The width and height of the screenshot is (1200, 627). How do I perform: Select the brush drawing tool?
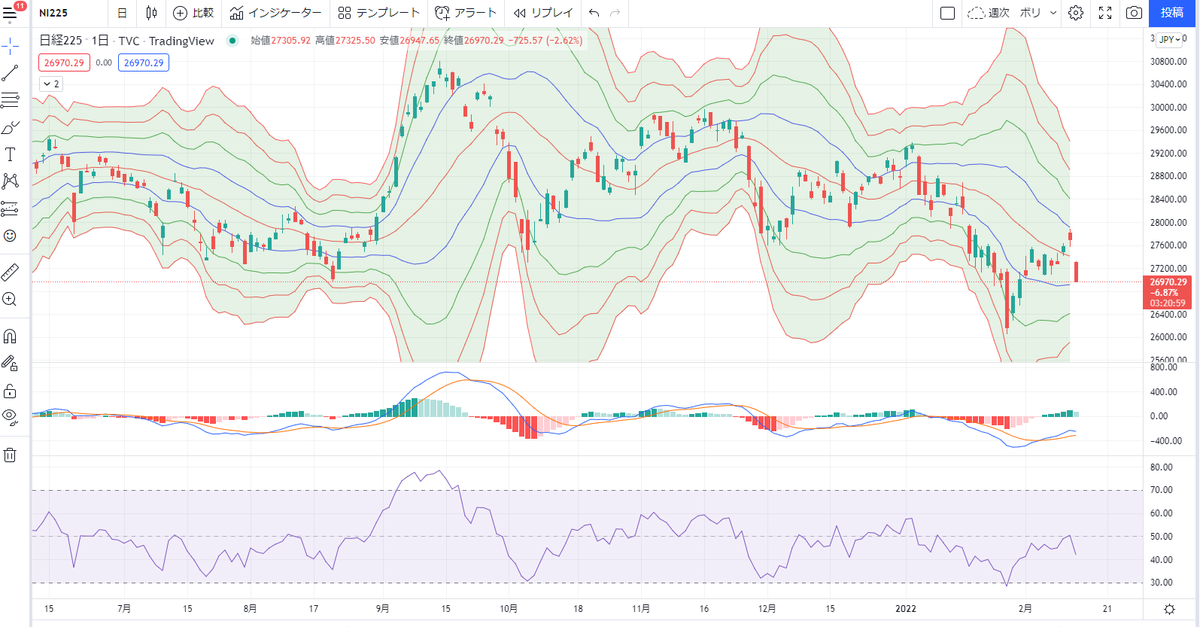coord(10,127)
